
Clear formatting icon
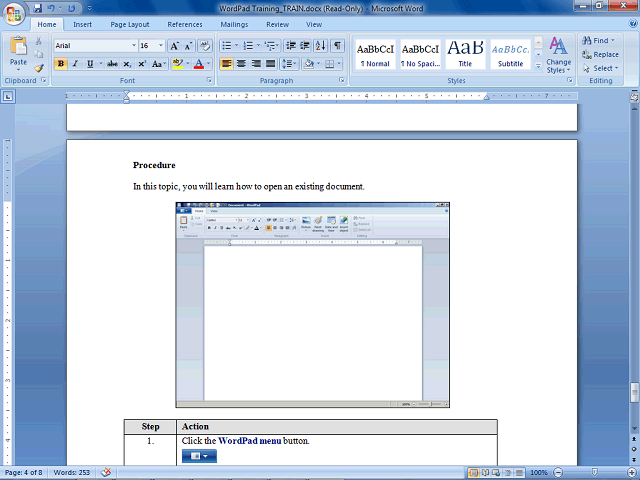click(205, 46)
